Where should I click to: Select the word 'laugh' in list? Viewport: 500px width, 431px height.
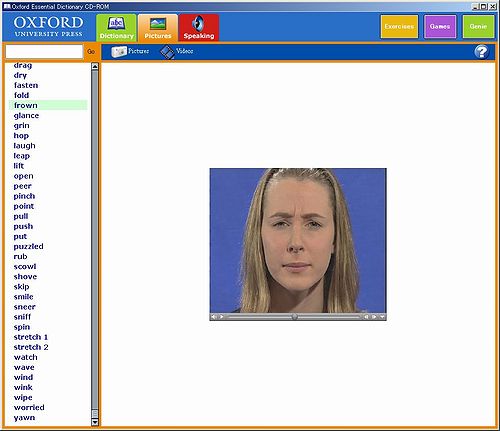(x=24, y=146)
